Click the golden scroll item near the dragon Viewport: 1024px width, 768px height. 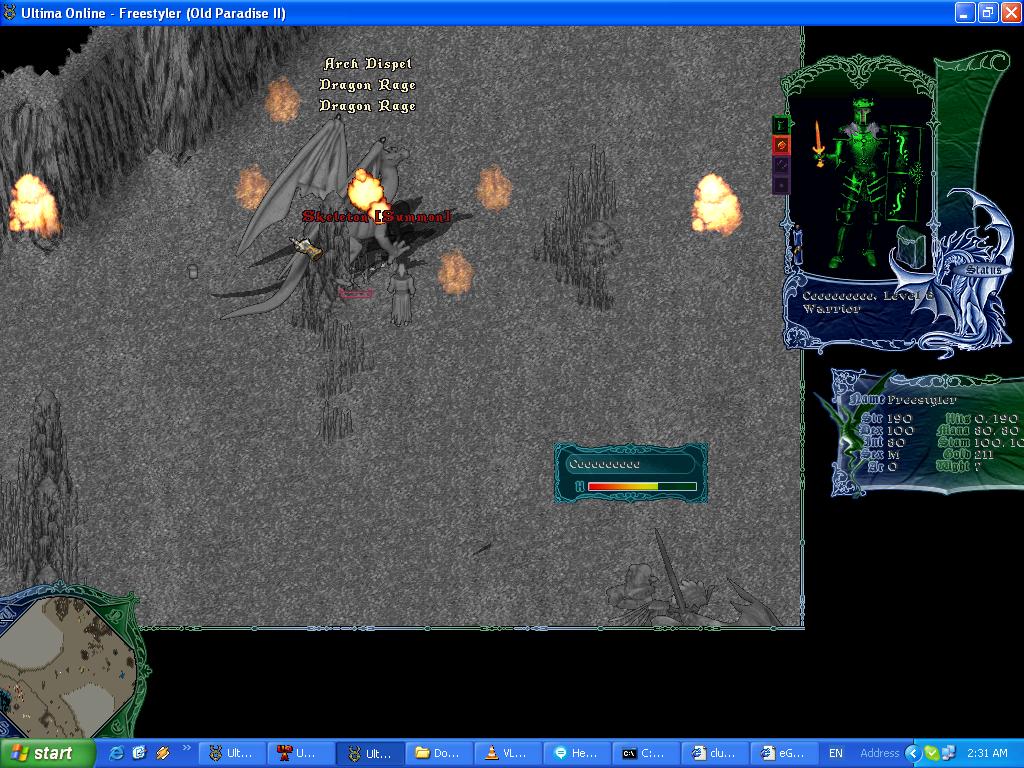306,248
